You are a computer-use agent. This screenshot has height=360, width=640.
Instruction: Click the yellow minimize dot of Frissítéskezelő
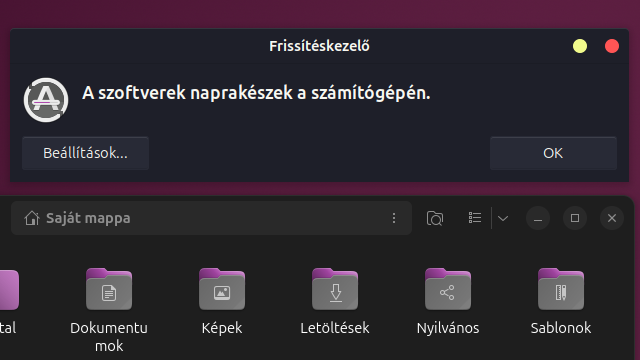pos(580,46)
